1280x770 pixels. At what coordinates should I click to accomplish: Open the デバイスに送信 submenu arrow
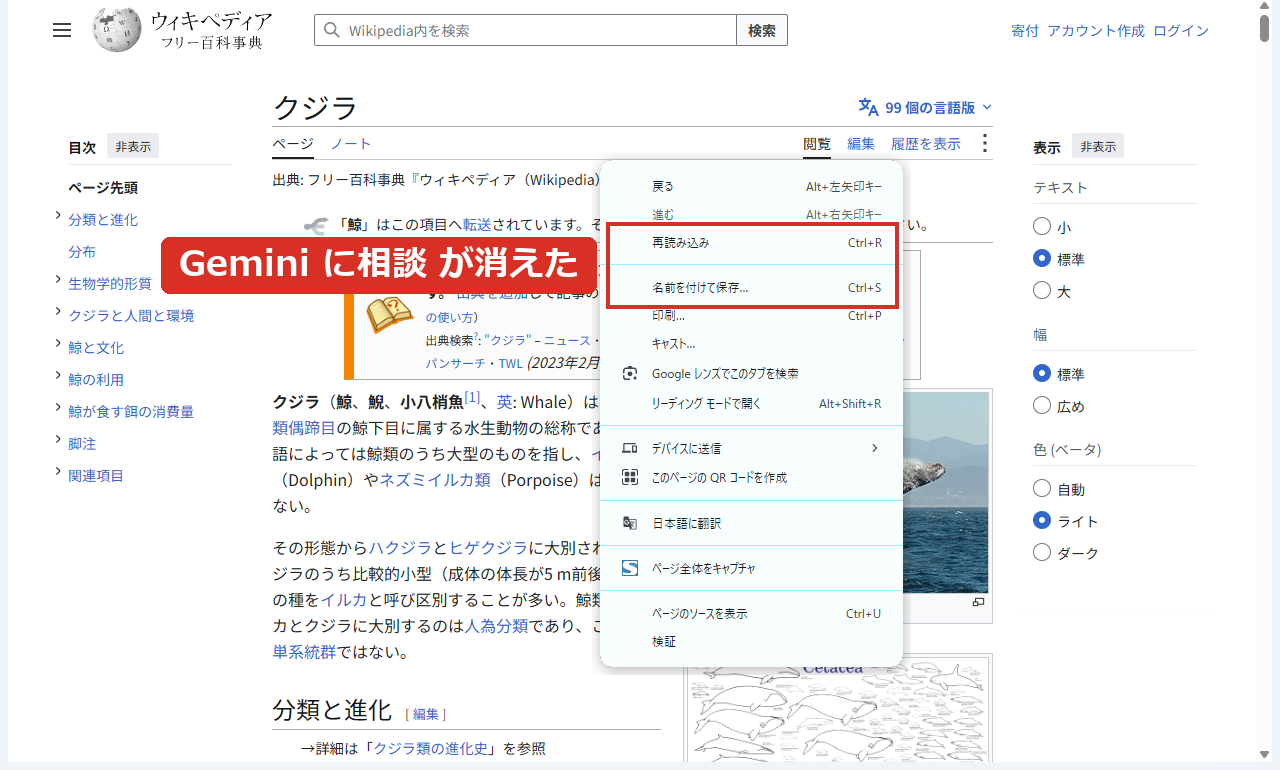874,448
